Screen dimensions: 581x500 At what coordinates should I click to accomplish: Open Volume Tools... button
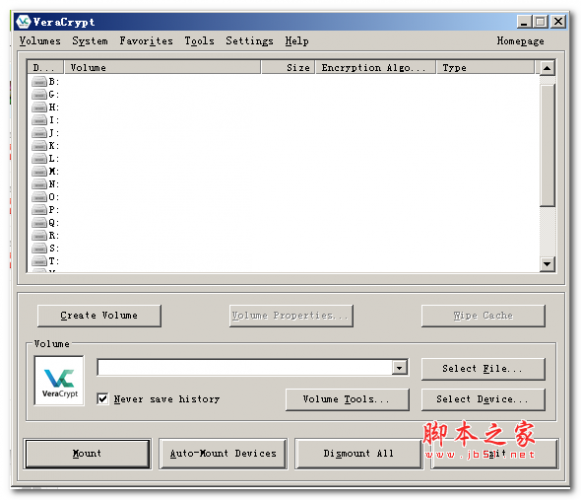tap(347, 399)
